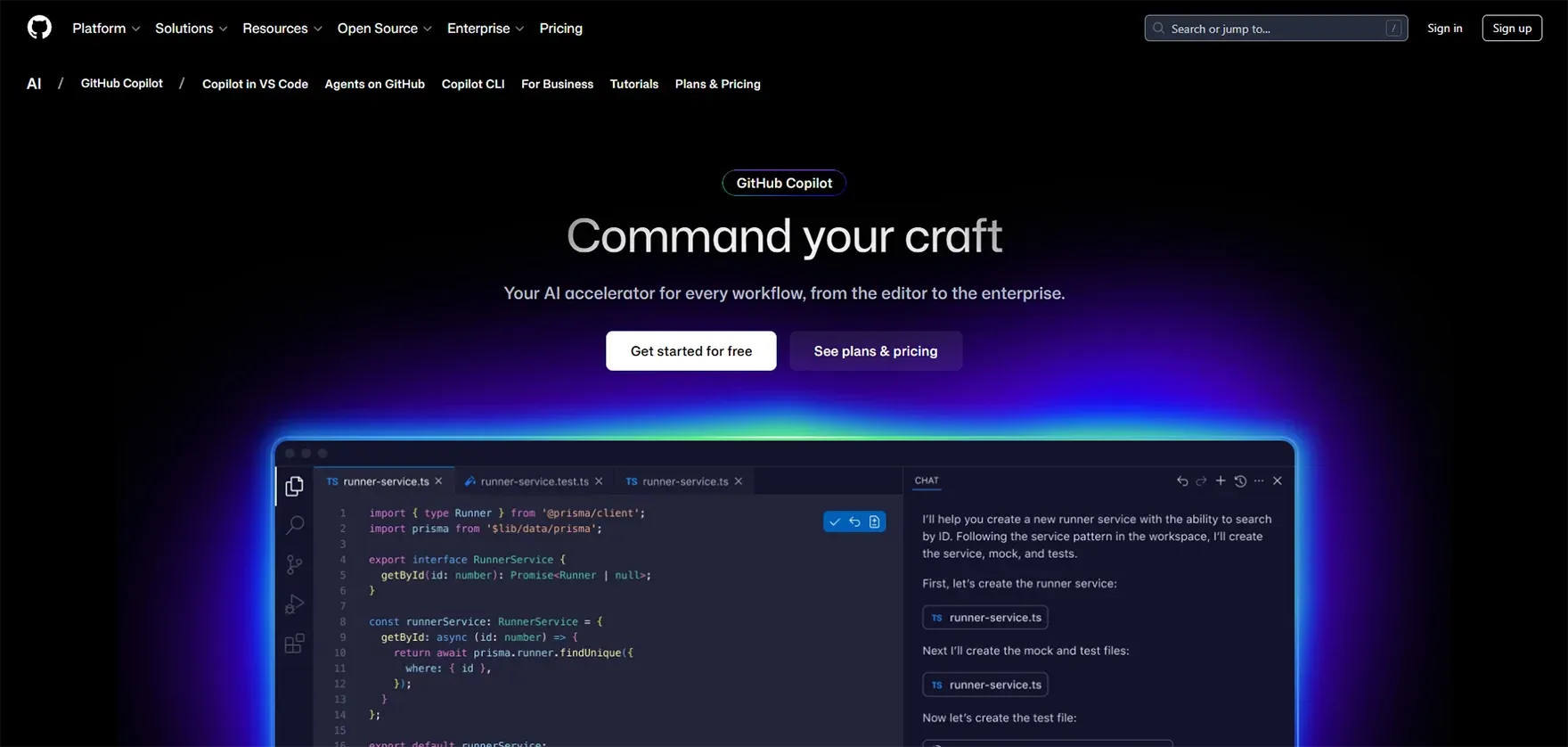Expand the Solutions dropdown
1568x747 pixels.
[191, 29]
